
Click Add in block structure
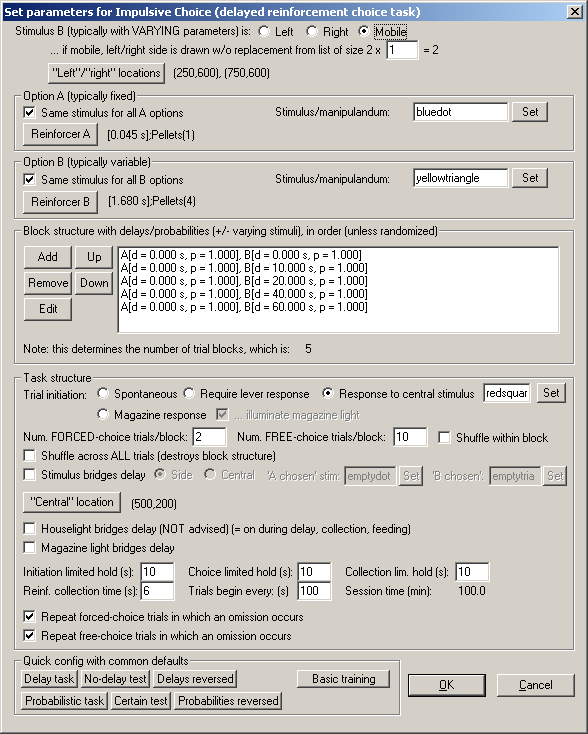click(x=48, y=257)
